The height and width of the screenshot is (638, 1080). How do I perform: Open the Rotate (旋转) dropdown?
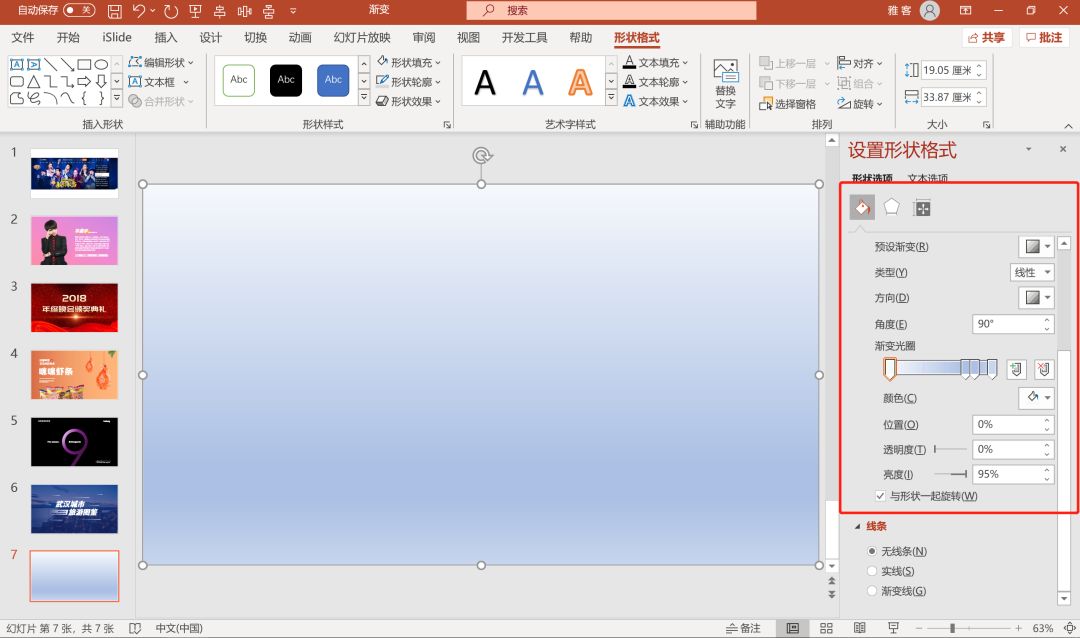860,104
